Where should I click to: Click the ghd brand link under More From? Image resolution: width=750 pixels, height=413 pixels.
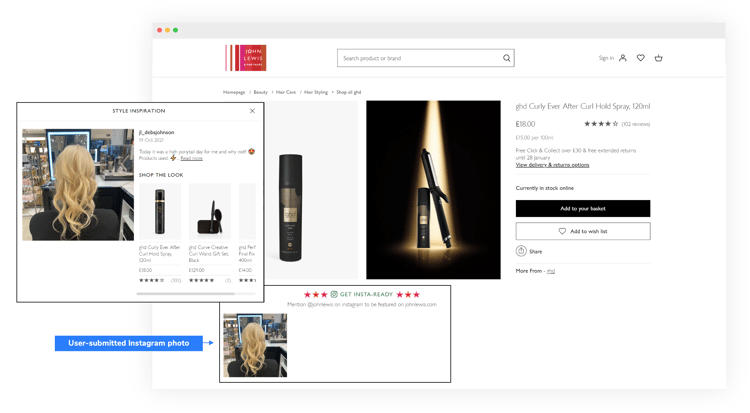(x=551, y=271)
